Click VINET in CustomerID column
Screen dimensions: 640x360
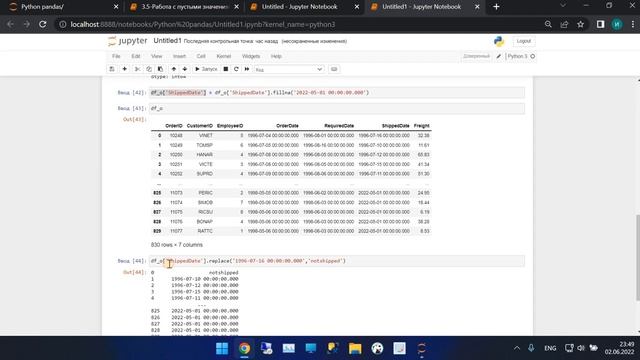pos(205,136)
